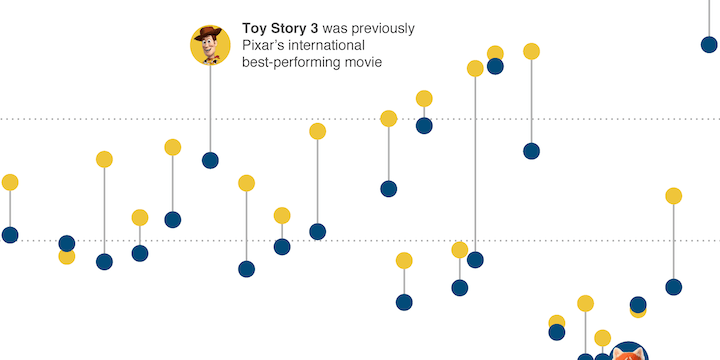Image resolution: width=720 pixels, height=360 pixels.
Task: Click the lower dotted horizontal gridline
Action: coord(360,240)
